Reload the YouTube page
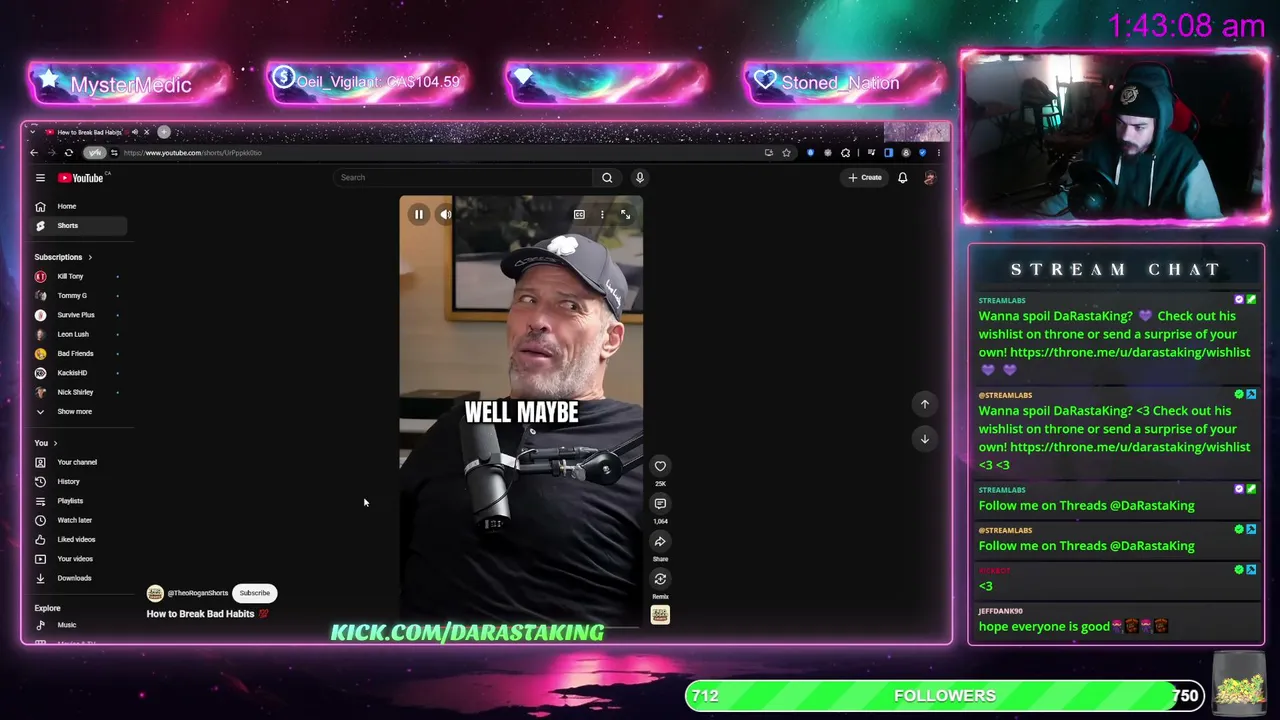The width and height of the screenshot is (1280, 720). point(68,153)
